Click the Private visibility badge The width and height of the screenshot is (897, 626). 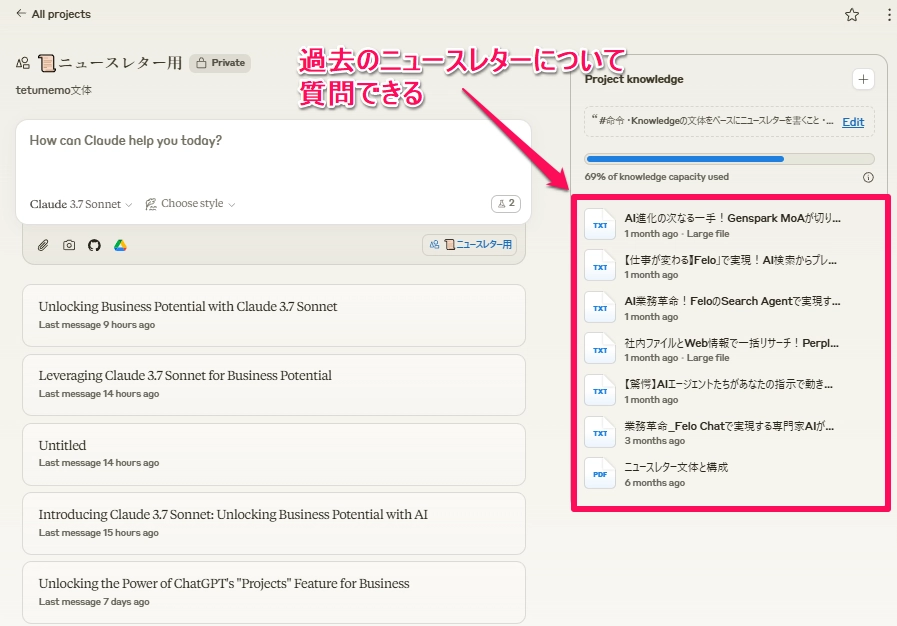(220, 63)
